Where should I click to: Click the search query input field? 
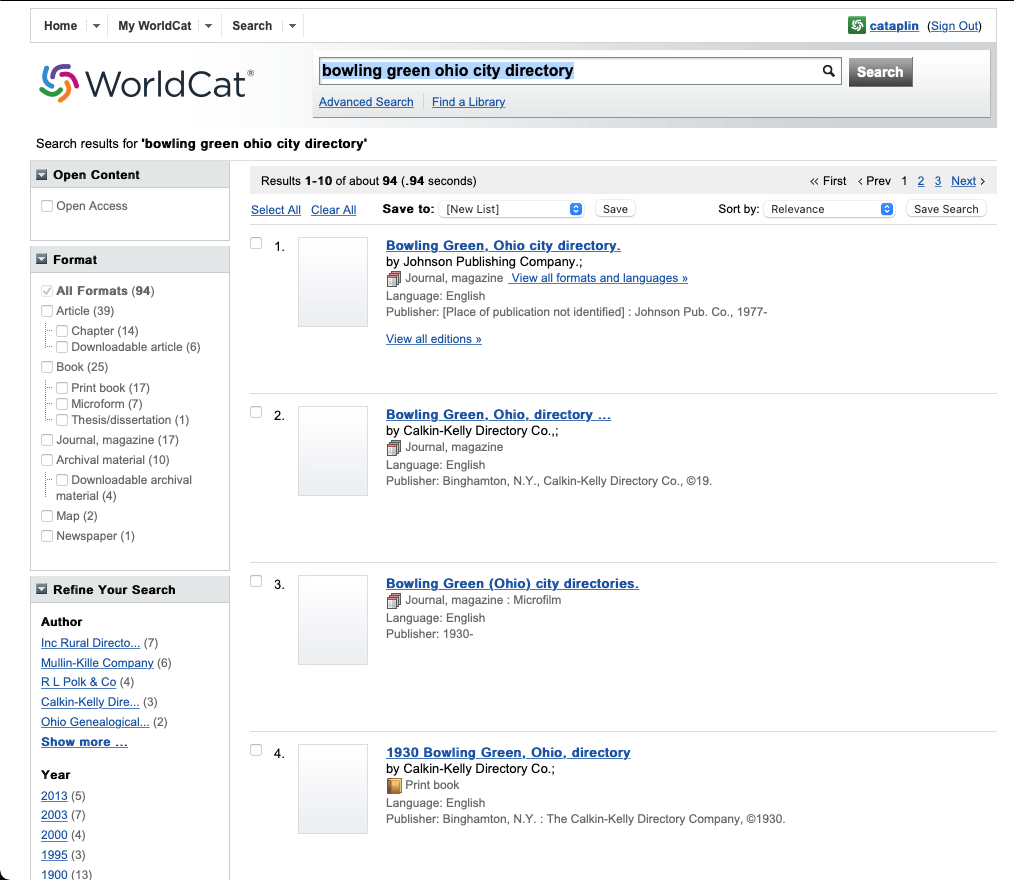point(565,71)
